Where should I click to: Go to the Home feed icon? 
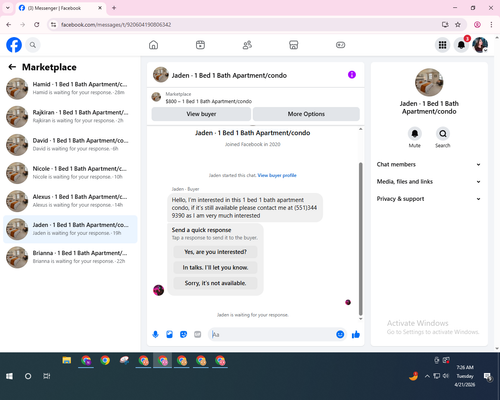(x=153, y=45)
